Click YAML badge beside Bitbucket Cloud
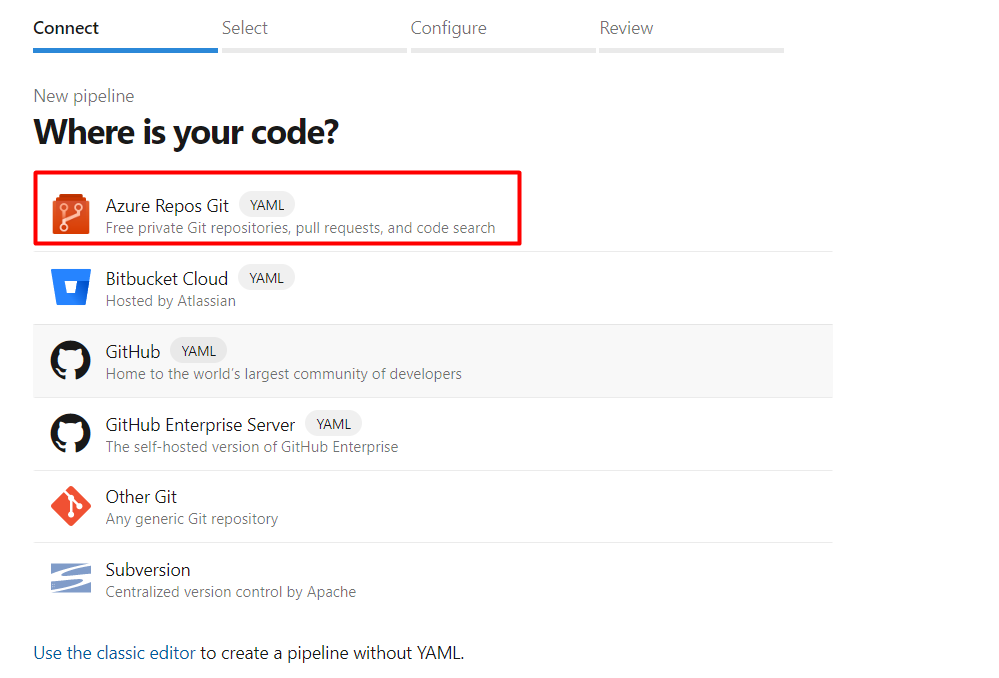 pos(266,278)
